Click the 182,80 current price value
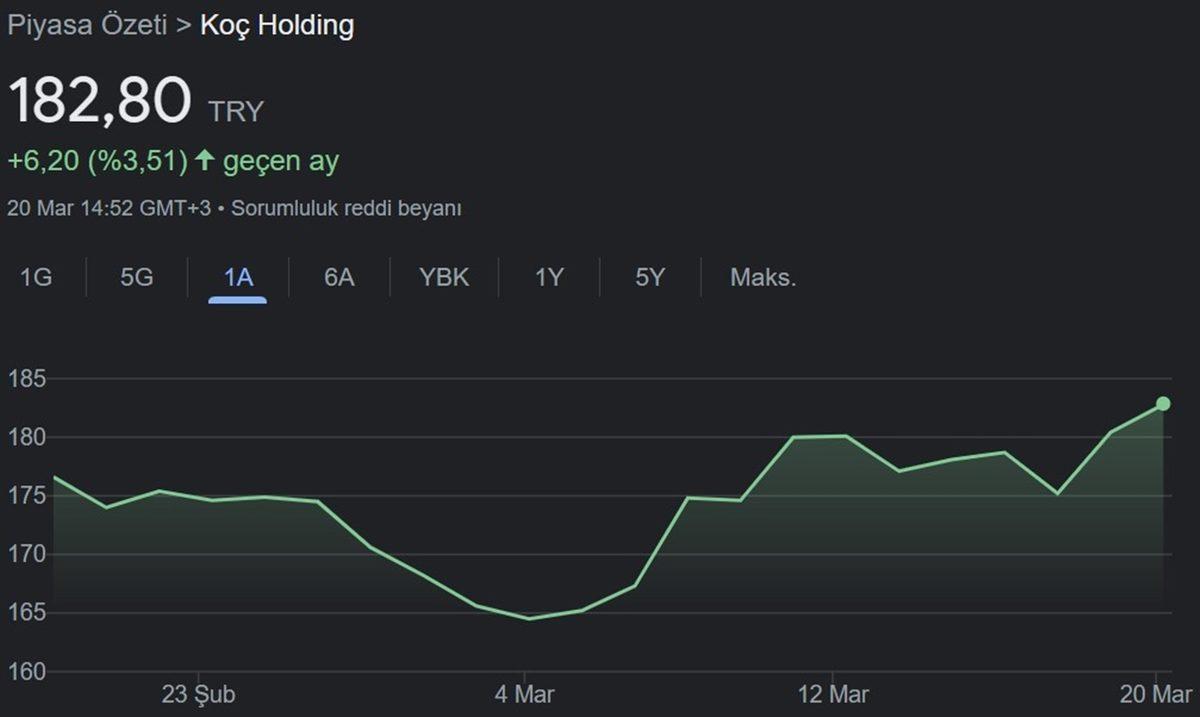This screenshot has height=717, width=1200. [x=99, y=101]
